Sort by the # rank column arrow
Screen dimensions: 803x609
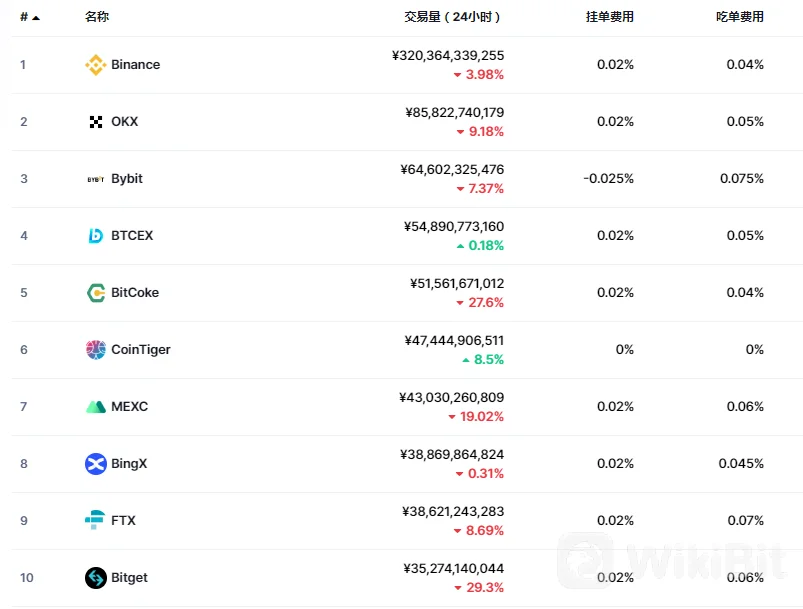tap(36, 18)
